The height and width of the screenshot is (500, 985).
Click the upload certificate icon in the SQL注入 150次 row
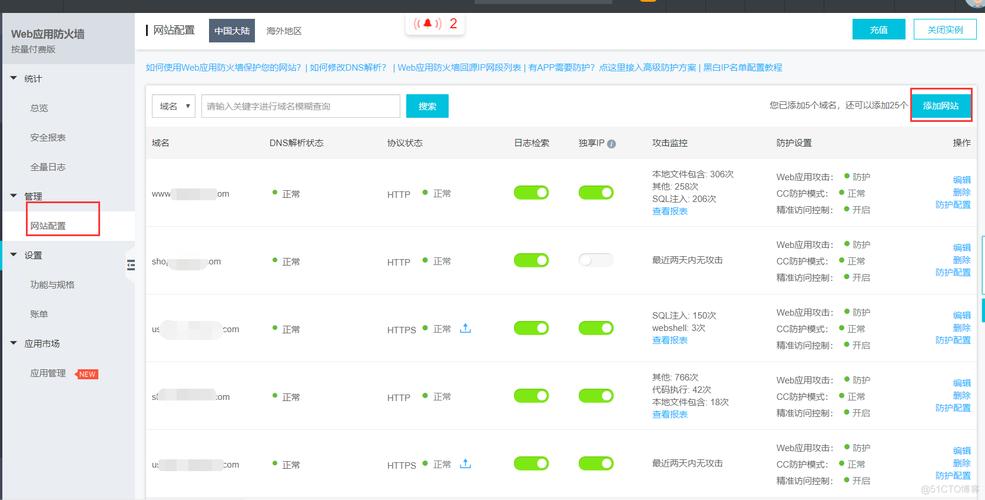point(465,328)
